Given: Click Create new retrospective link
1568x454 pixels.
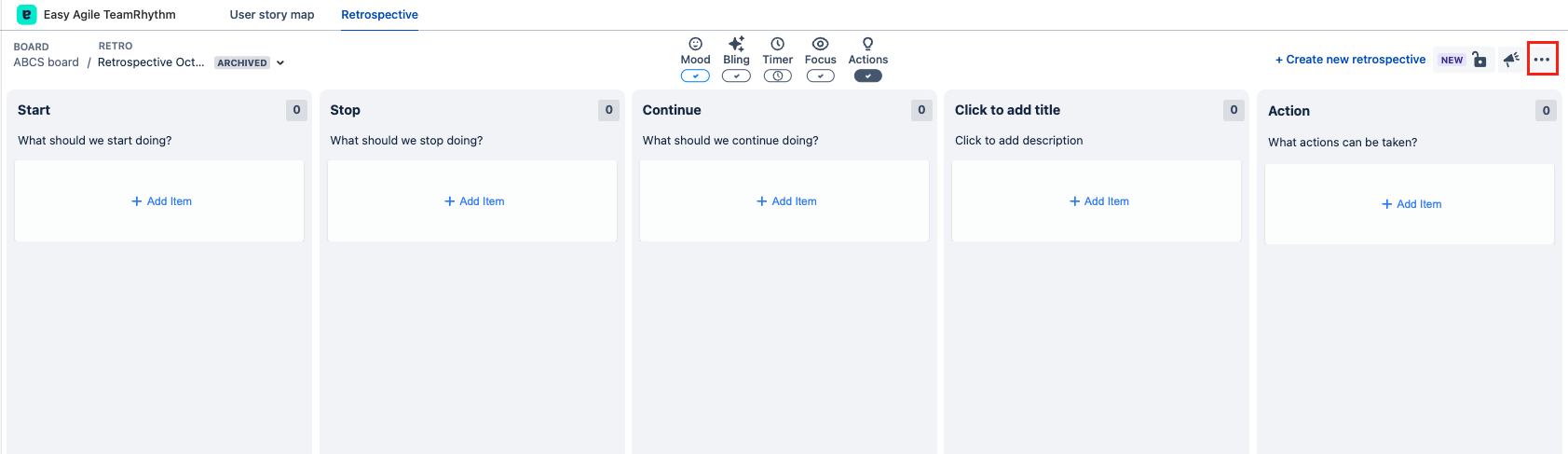Looking at the screenshot, I should pos(1350,60).
